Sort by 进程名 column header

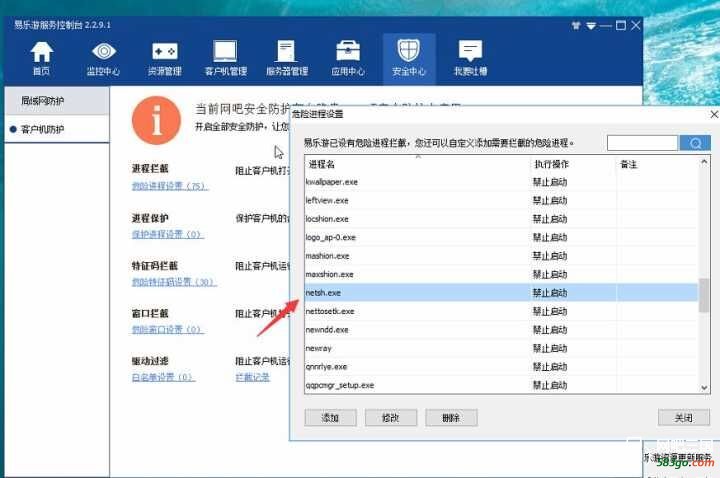pos(417,164)
